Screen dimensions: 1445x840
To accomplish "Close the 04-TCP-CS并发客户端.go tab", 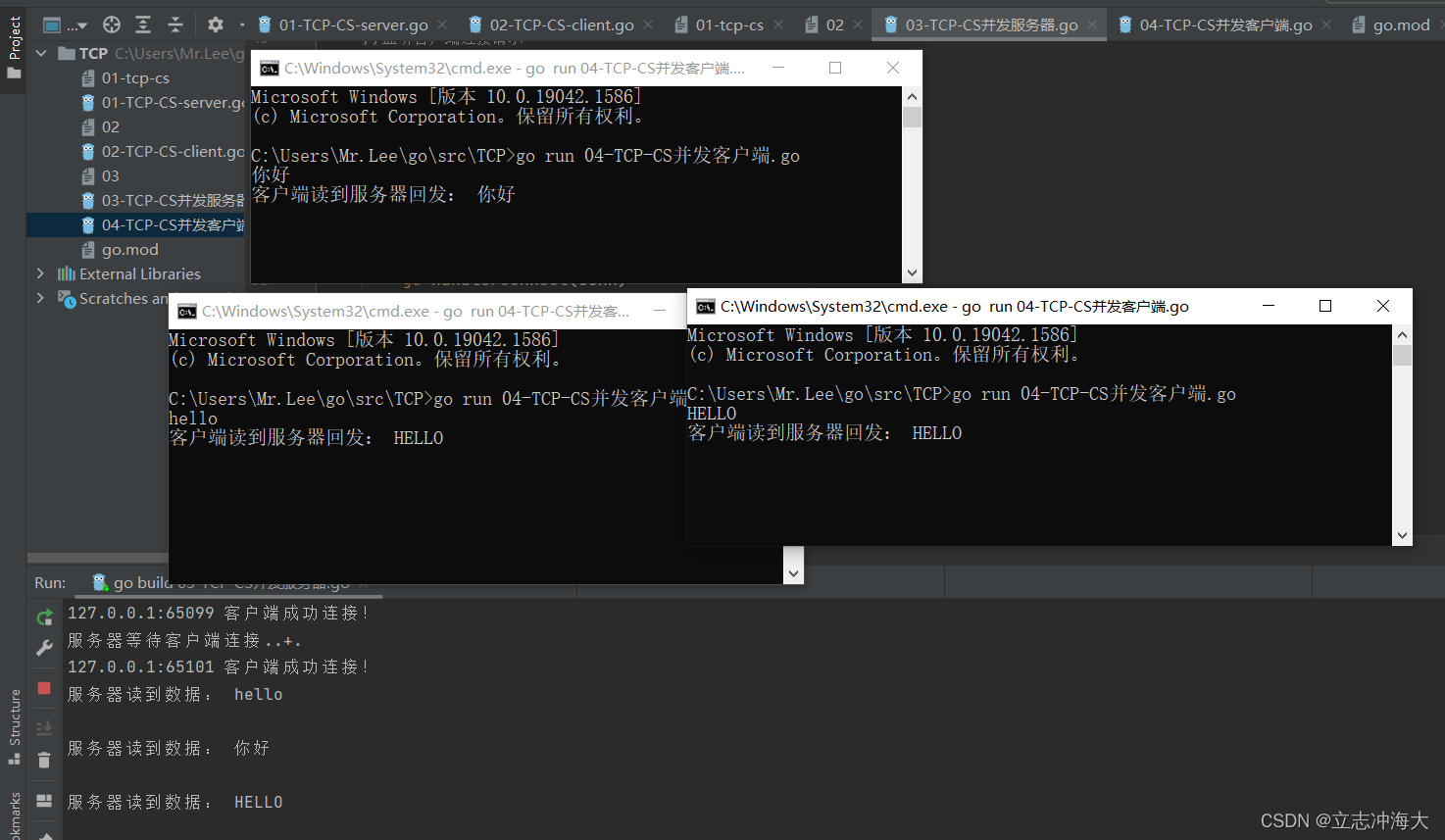I will pyautogui.click(x=1326, y=25).
